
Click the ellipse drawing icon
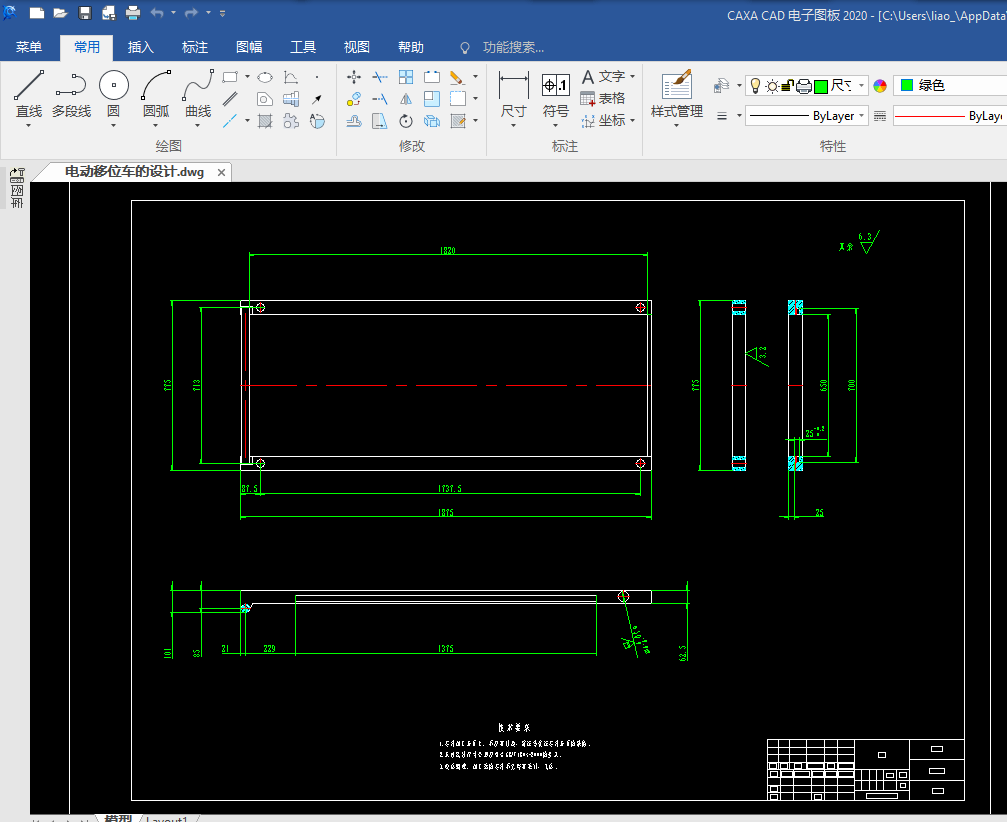point(265,77)
